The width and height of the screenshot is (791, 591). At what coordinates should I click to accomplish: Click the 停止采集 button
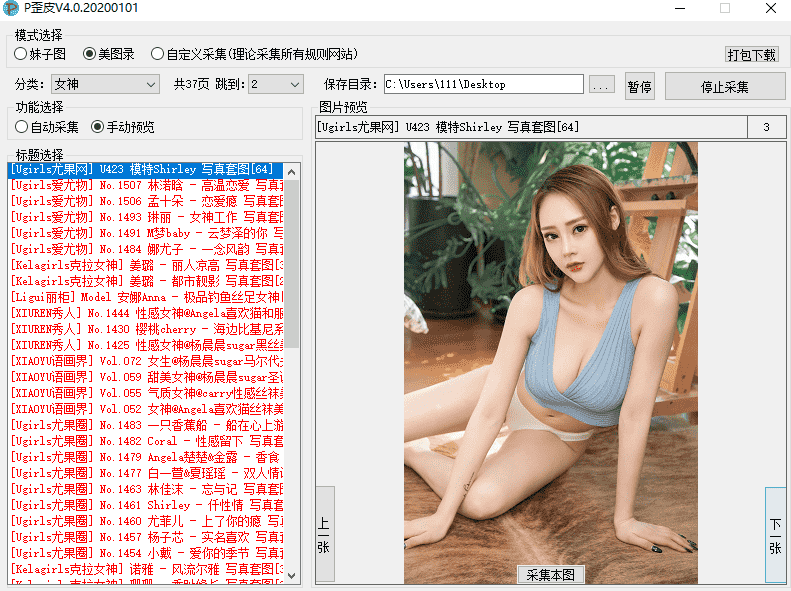(x=725, y=87)
